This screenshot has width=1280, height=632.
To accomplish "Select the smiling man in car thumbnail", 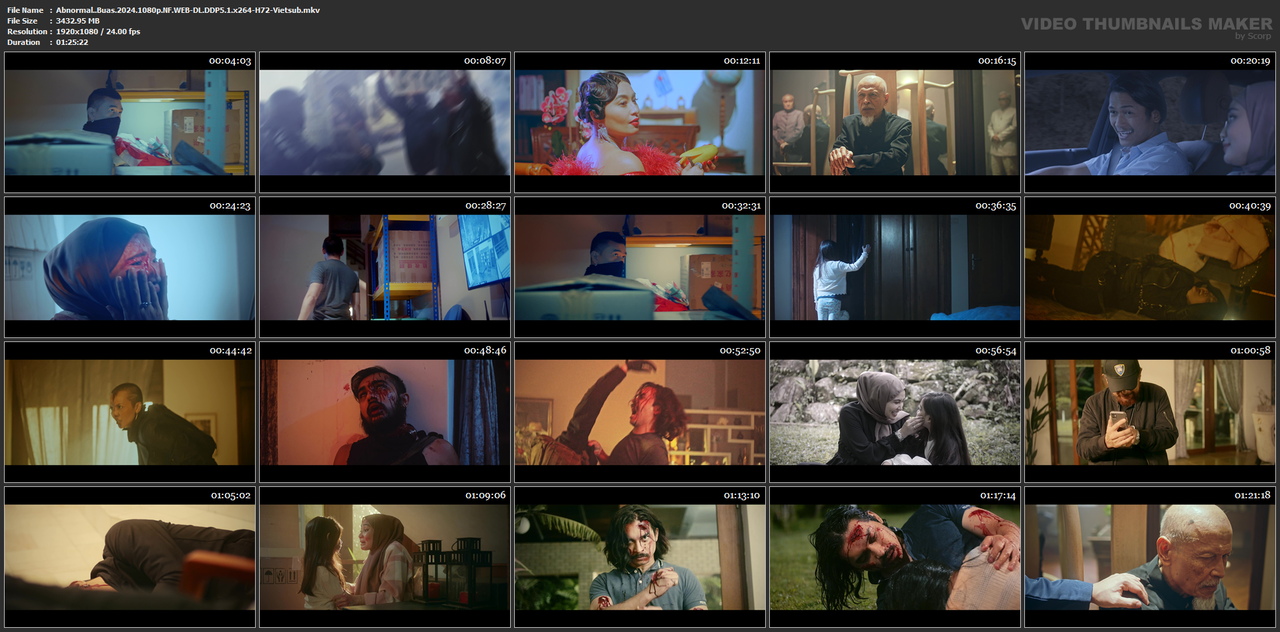I will [1150, 122].
